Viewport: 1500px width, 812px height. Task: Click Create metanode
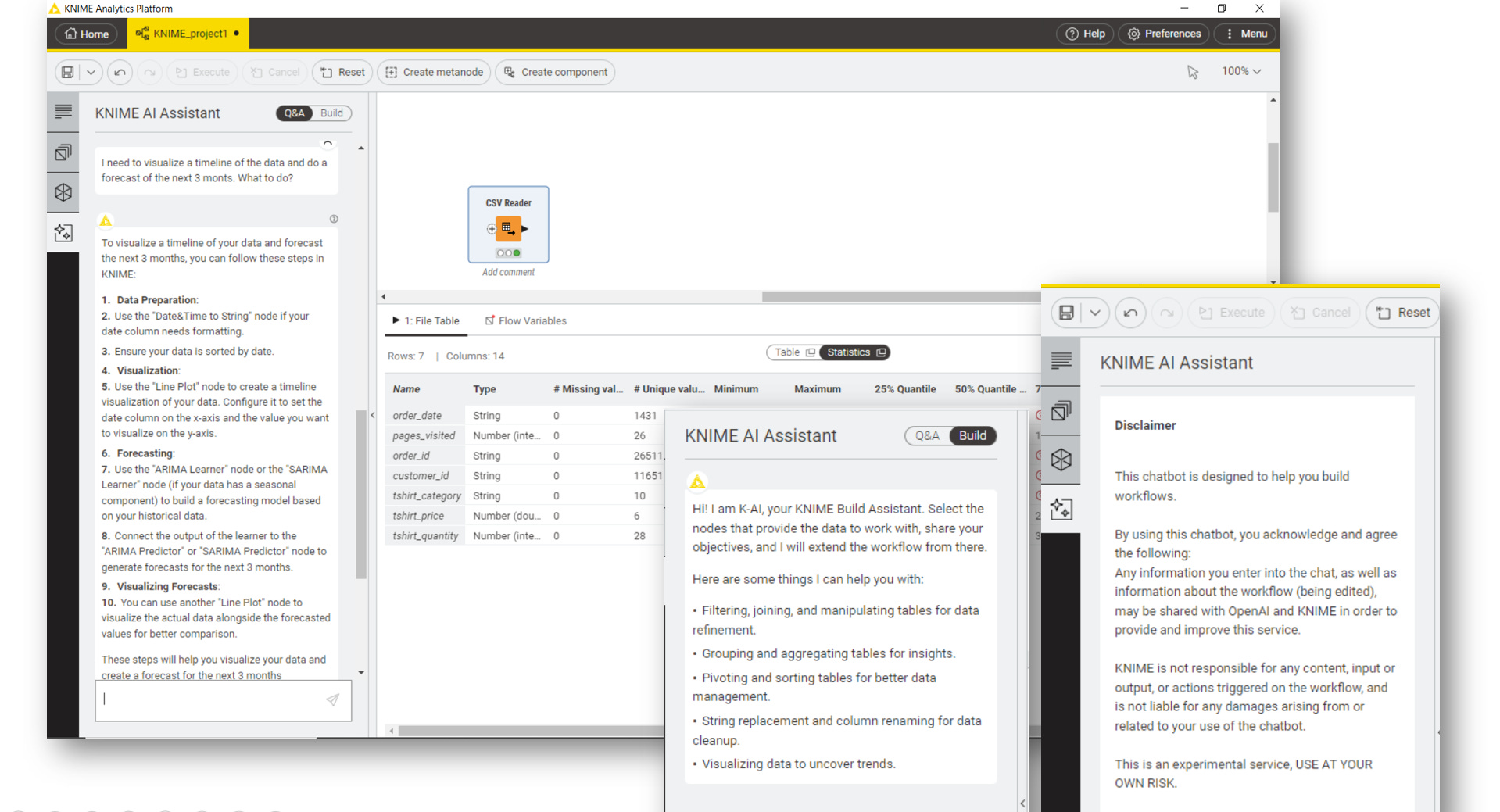tap(435, 72)
